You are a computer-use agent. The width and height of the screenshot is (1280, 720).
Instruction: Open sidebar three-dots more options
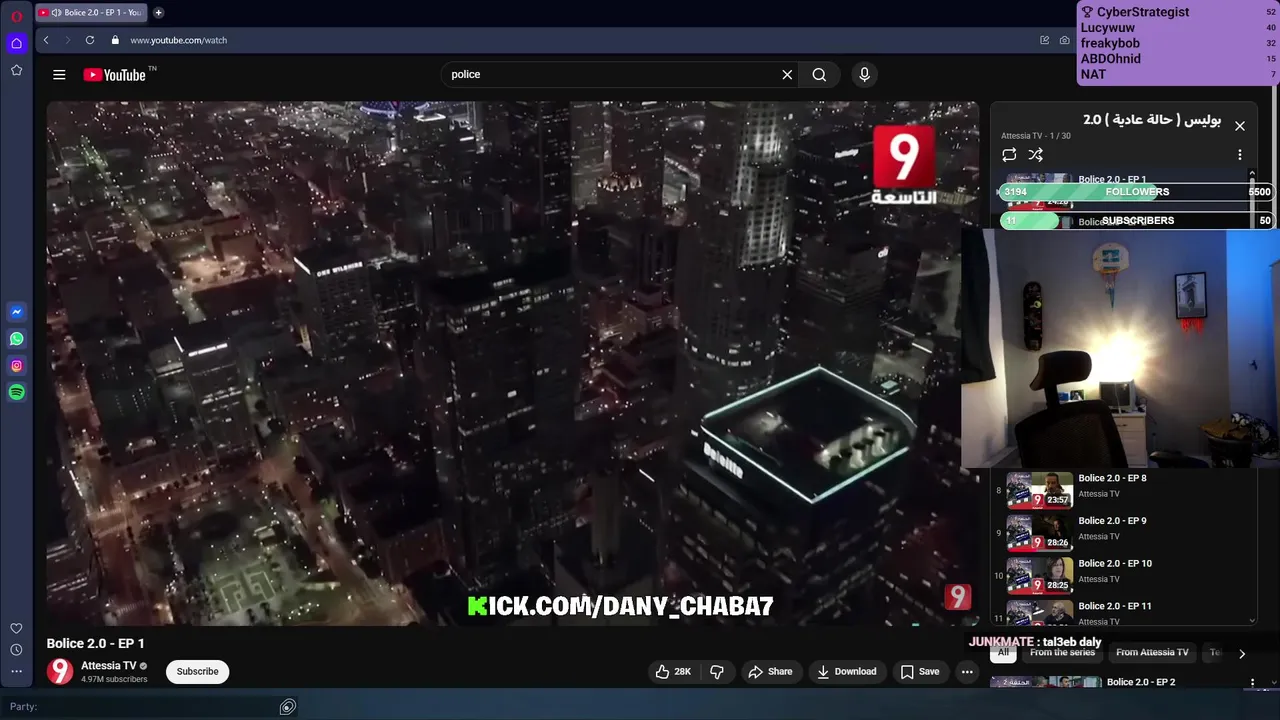point(16,672)
